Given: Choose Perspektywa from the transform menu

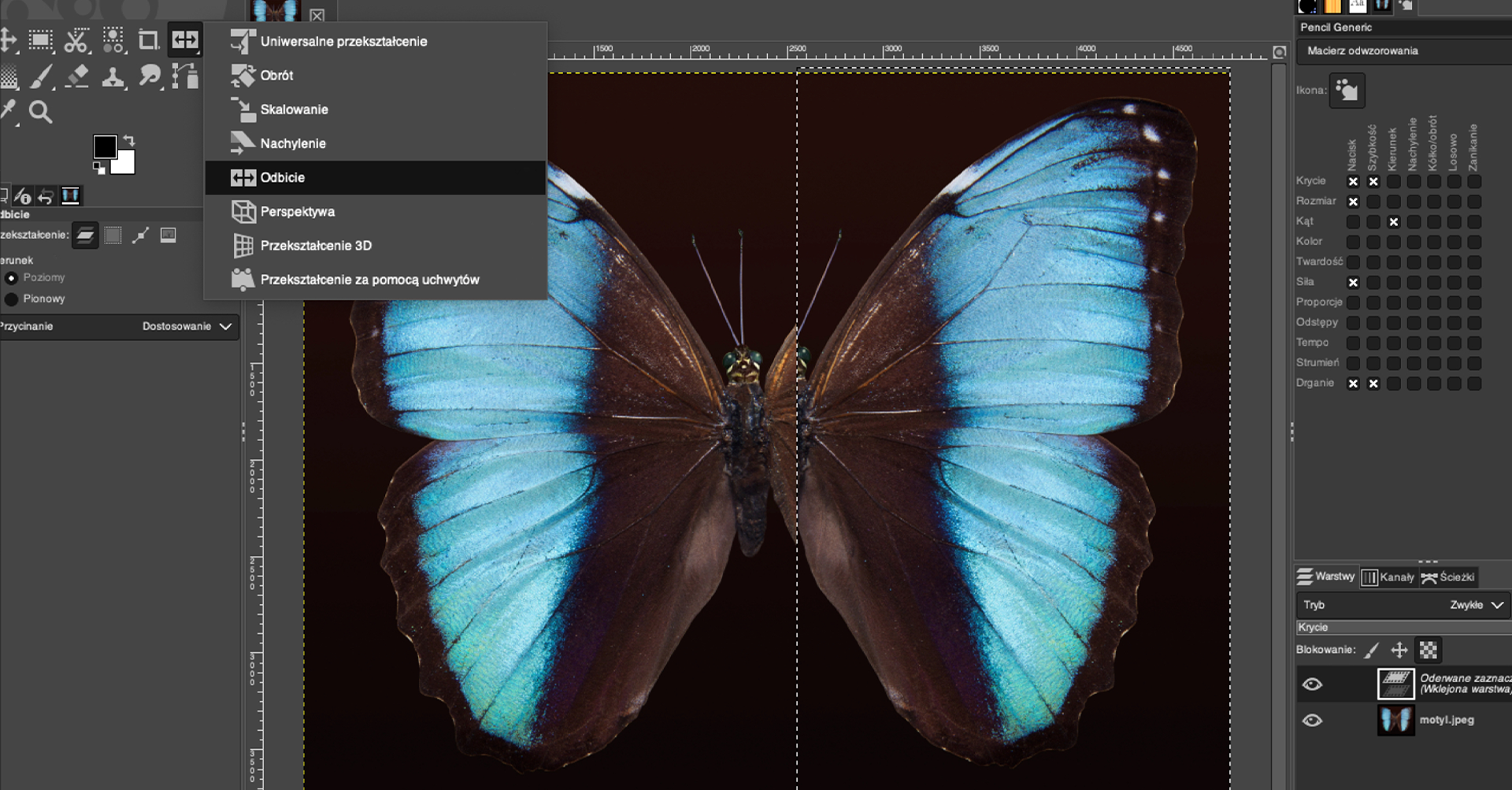Looking at the screenshot, I should click(297, 212).
